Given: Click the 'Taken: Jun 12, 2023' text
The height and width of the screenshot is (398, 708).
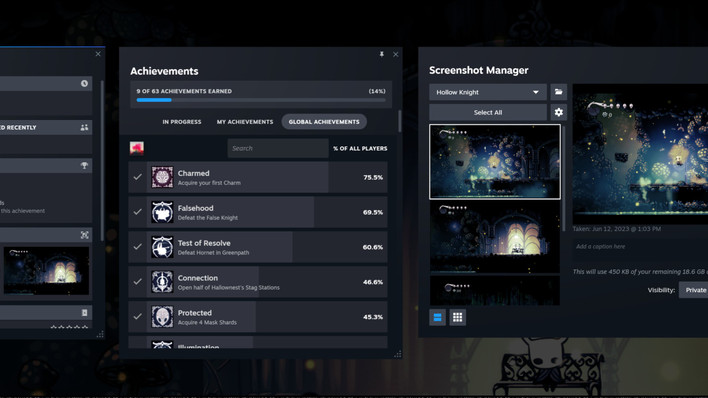Looking at the screenshot, I should pyautogui.click(x=617, y=229).
